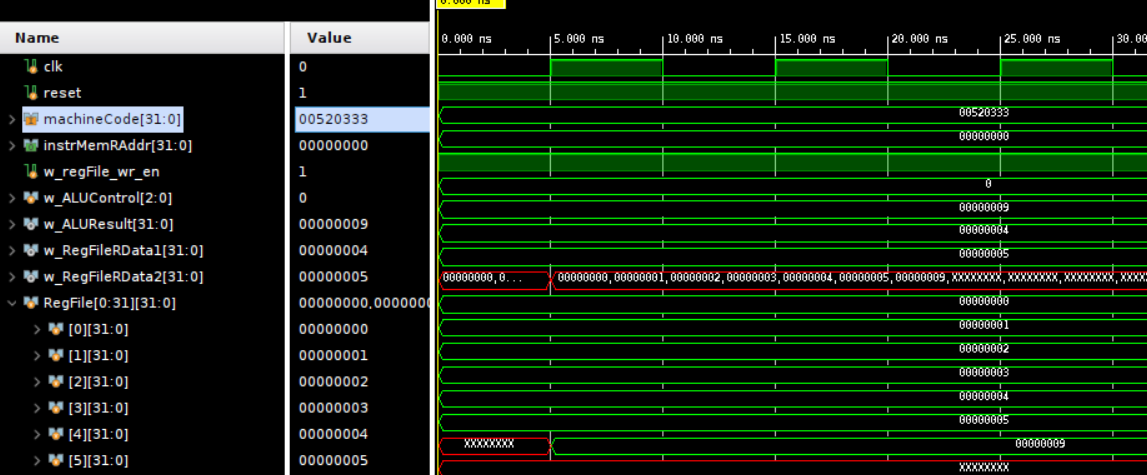Click the w_ALUResult bus icon
Image resolution: width=1147 pixels, height=475 pixels.
31,225
